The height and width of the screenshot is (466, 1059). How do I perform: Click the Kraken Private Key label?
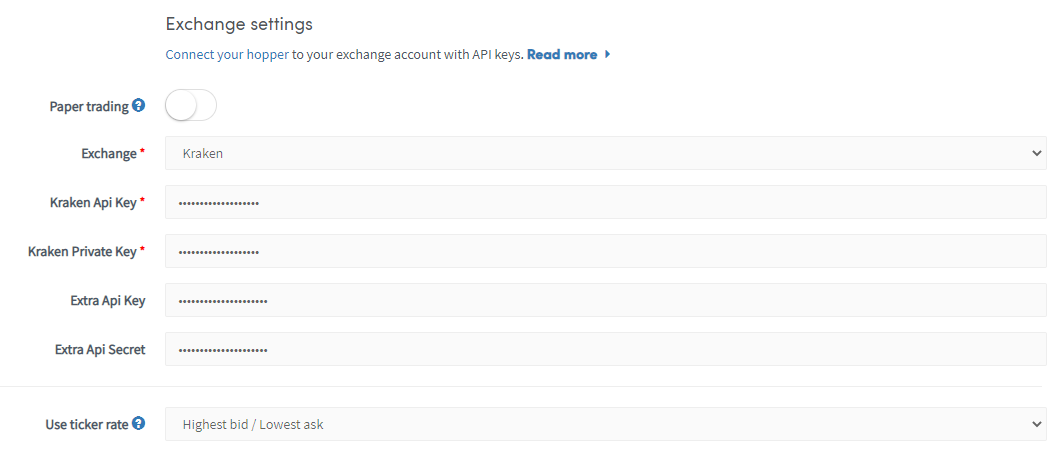tap(82, 252)
